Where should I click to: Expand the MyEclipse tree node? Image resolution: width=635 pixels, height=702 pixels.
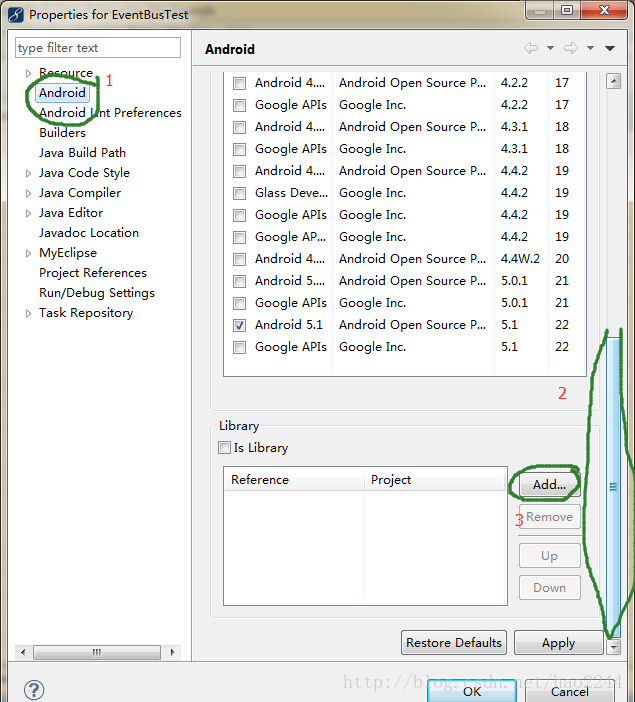pyautogui.click(x=28, y=253)
